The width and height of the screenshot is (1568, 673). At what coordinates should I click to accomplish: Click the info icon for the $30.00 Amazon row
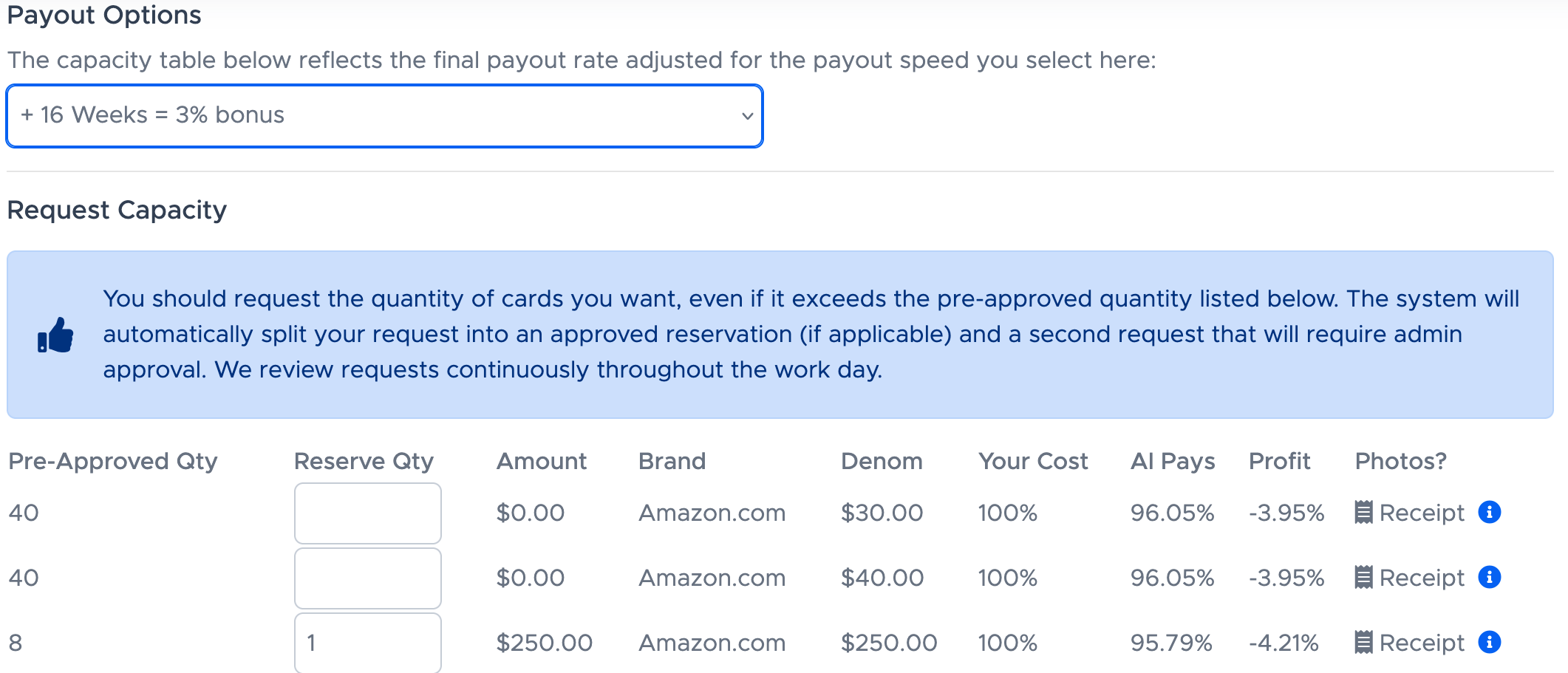coord(1489,512)
